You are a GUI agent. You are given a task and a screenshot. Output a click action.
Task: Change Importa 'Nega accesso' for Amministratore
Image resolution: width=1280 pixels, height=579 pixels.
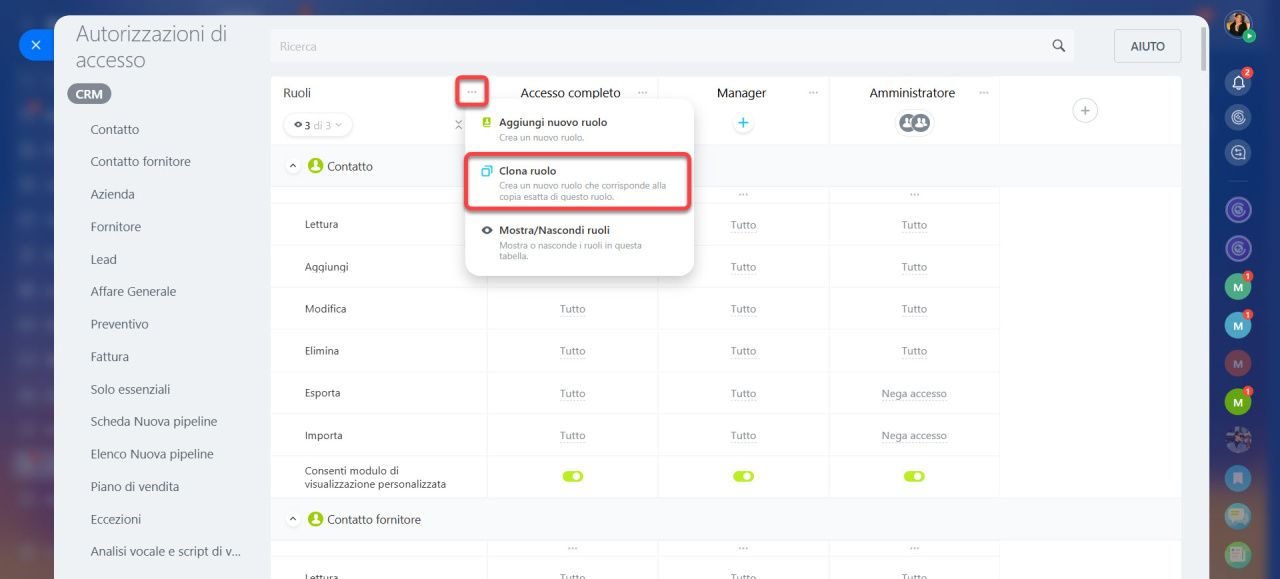(x=914, y=436)
